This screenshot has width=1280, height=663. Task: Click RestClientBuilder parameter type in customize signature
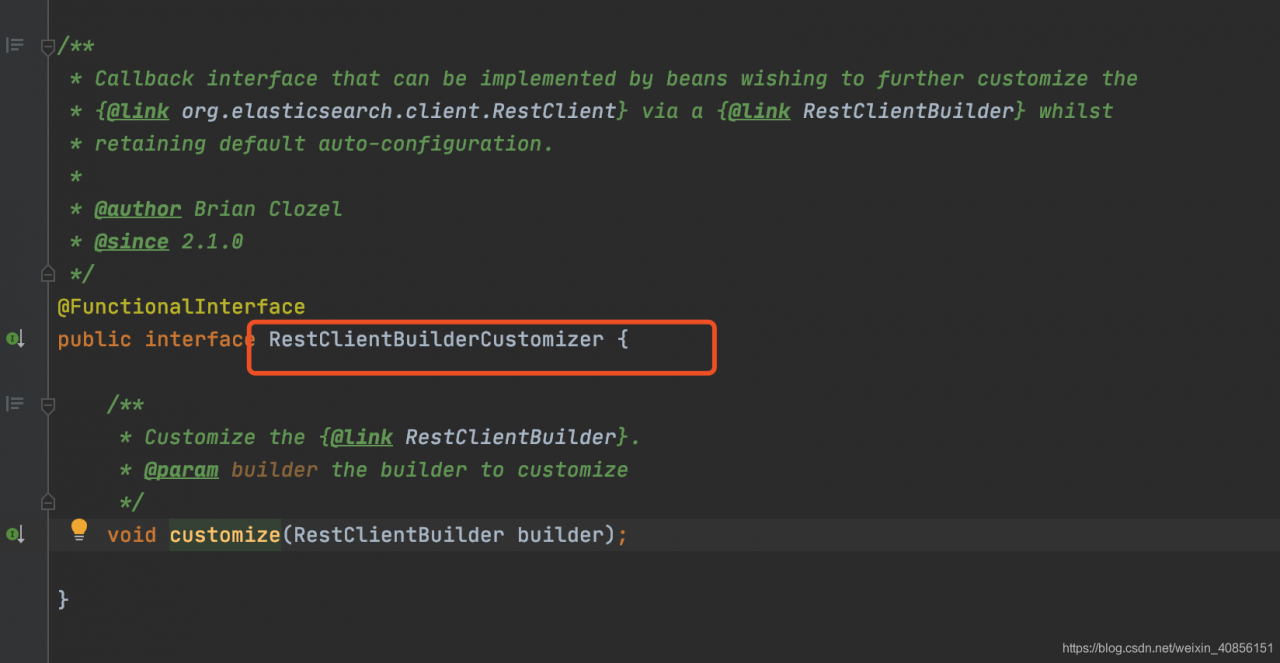coord(399,535)
